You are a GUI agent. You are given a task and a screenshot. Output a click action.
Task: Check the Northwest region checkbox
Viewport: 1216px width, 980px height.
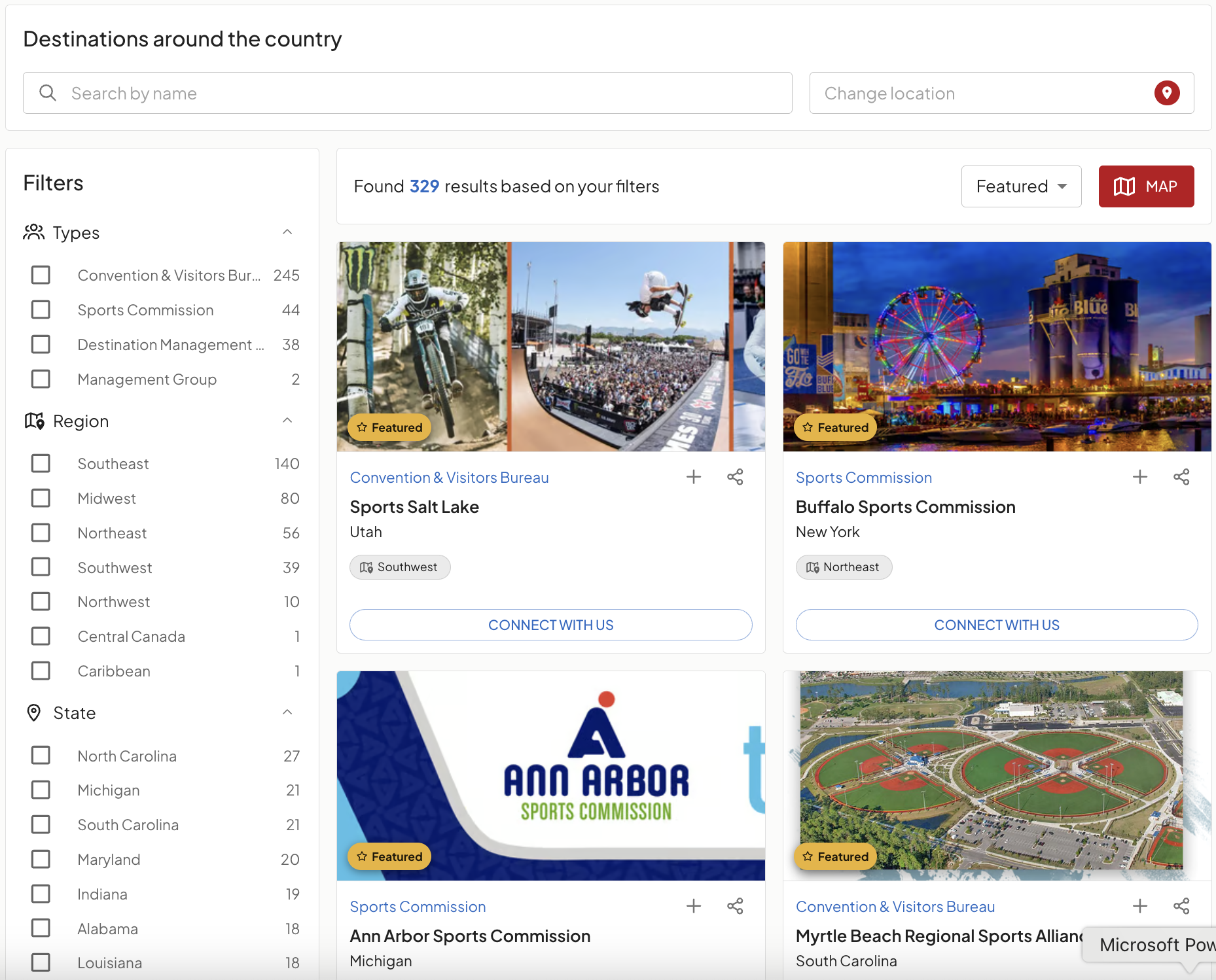[x=41, y=601]
